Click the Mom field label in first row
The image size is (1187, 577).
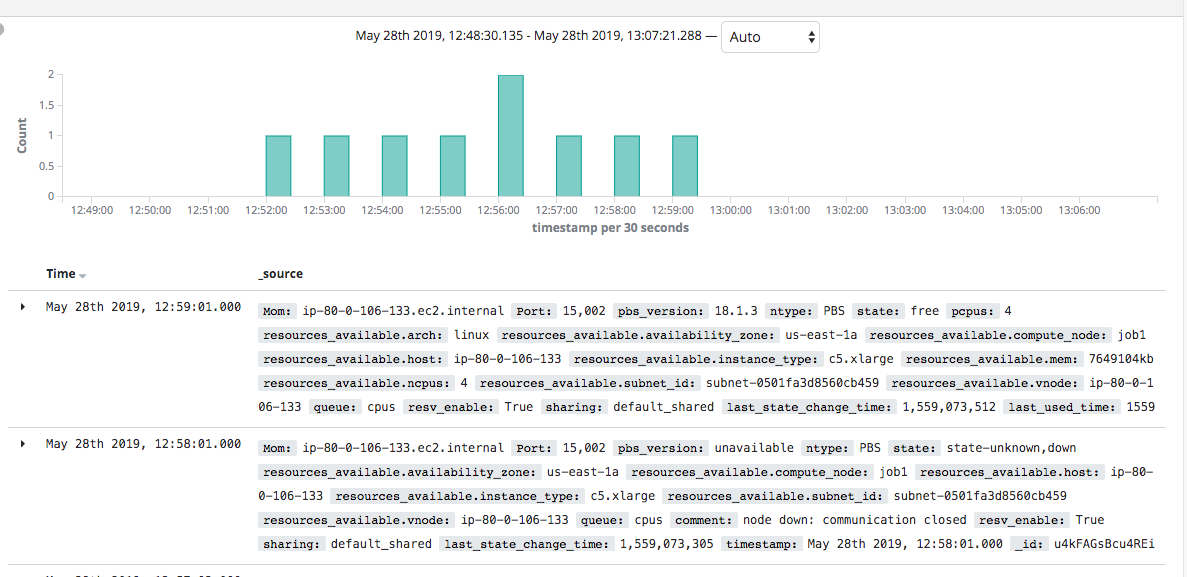click(277, 311)
